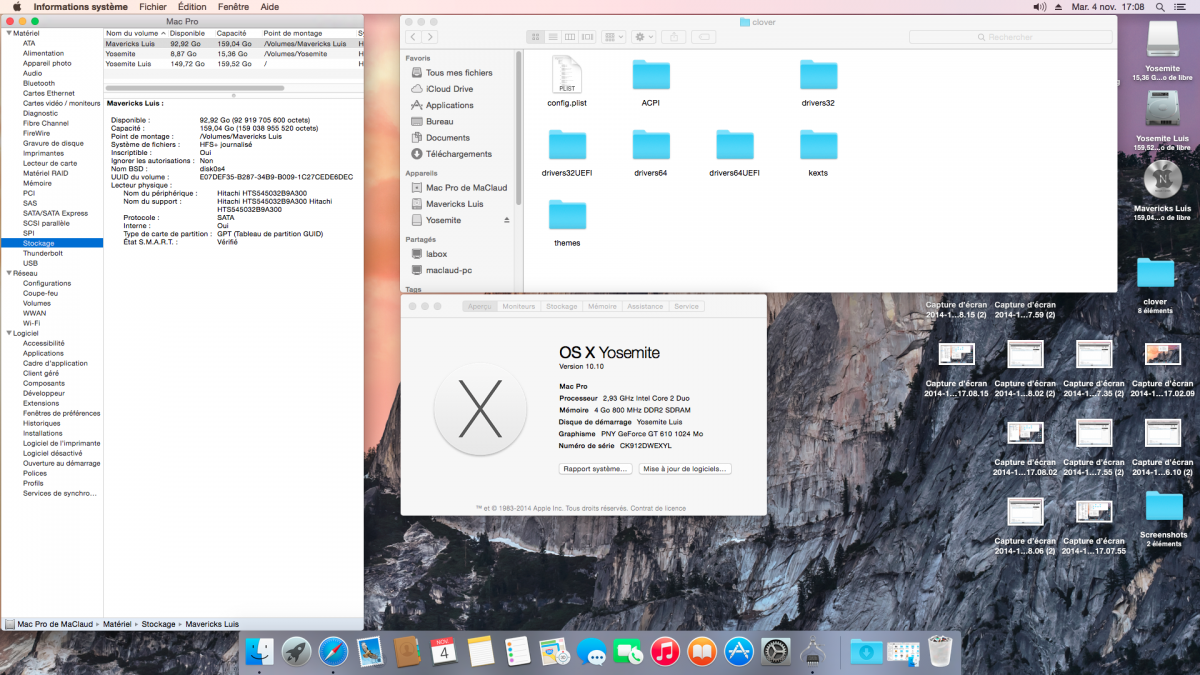Open the Fenêtre menu

pos(233,7)
